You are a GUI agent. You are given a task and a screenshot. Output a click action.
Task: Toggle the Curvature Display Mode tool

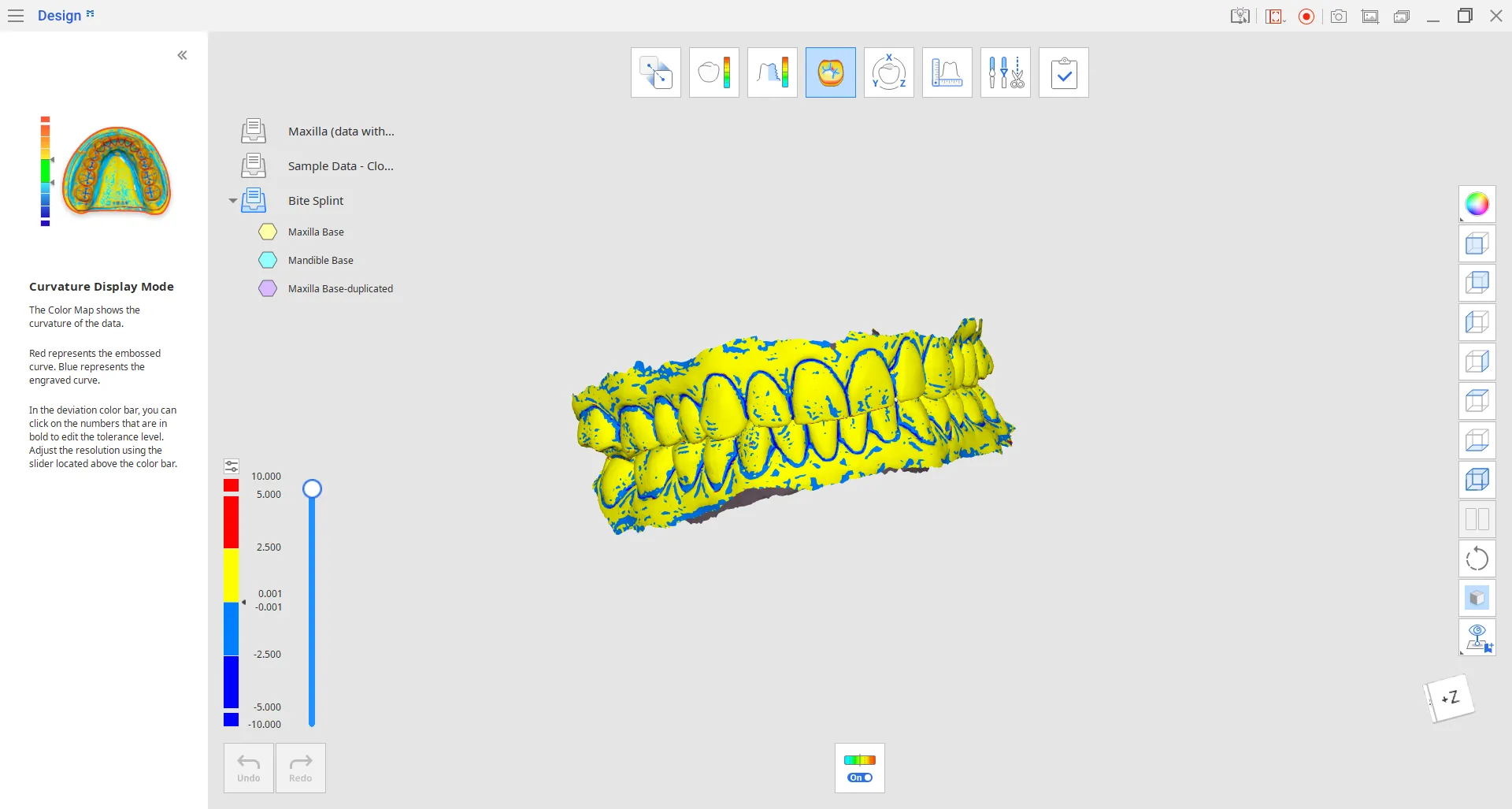click(831, 72)
